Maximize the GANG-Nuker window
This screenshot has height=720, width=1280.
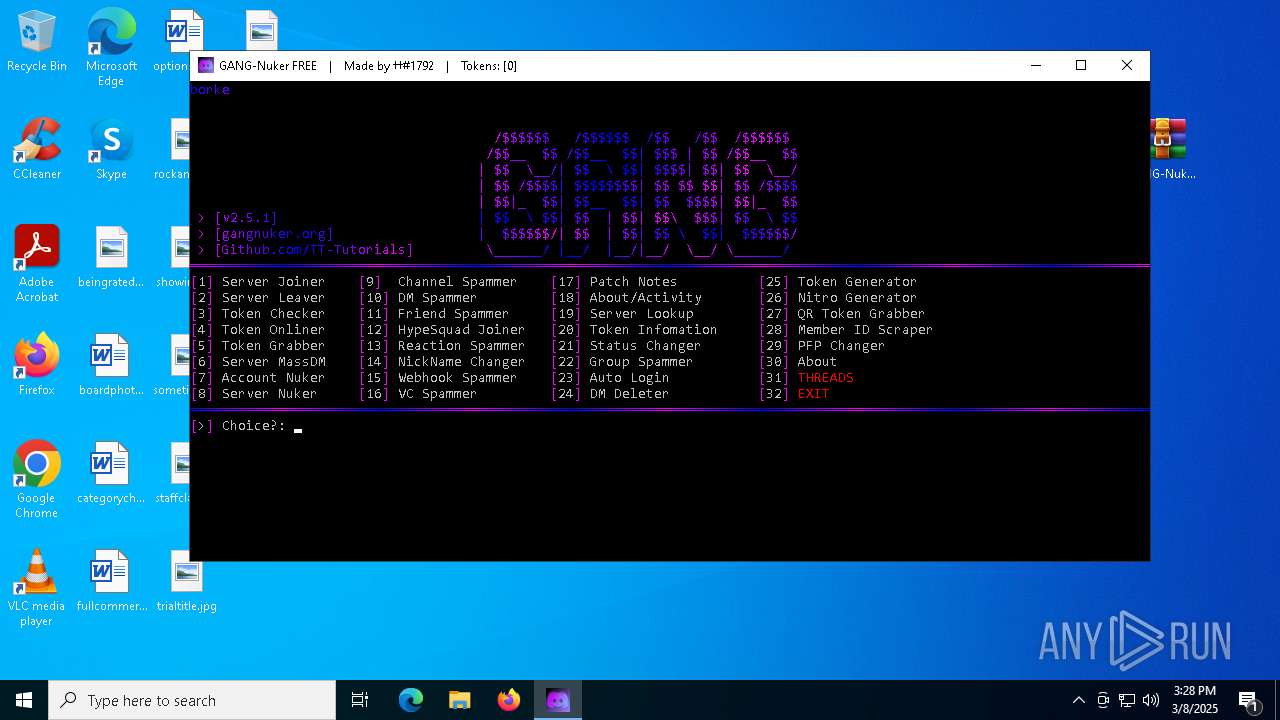(x=1081, y=66)
